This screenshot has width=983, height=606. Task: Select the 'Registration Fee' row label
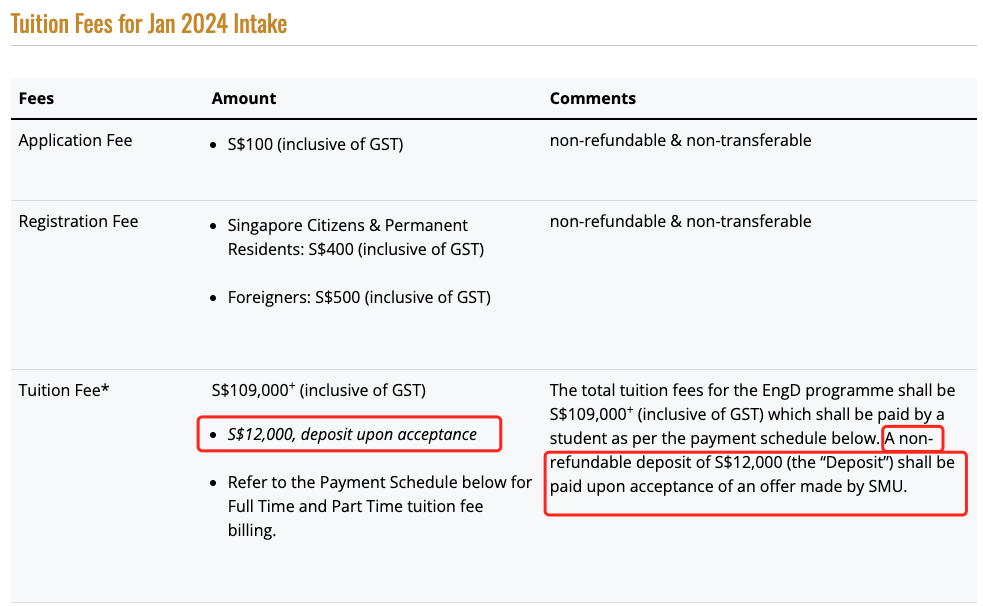78,221
